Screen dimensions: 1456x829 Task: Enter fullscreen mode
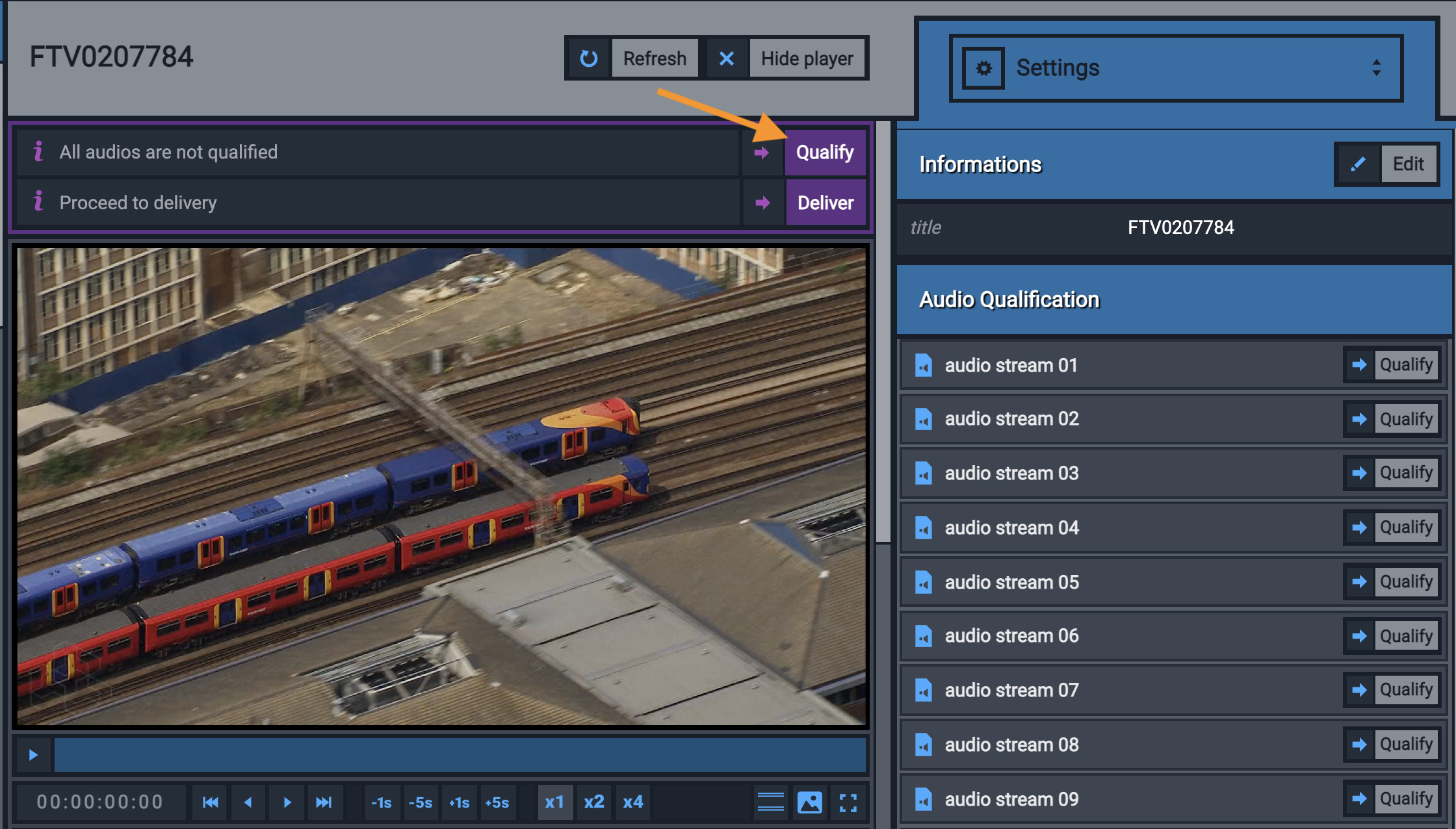coord(848,803)
